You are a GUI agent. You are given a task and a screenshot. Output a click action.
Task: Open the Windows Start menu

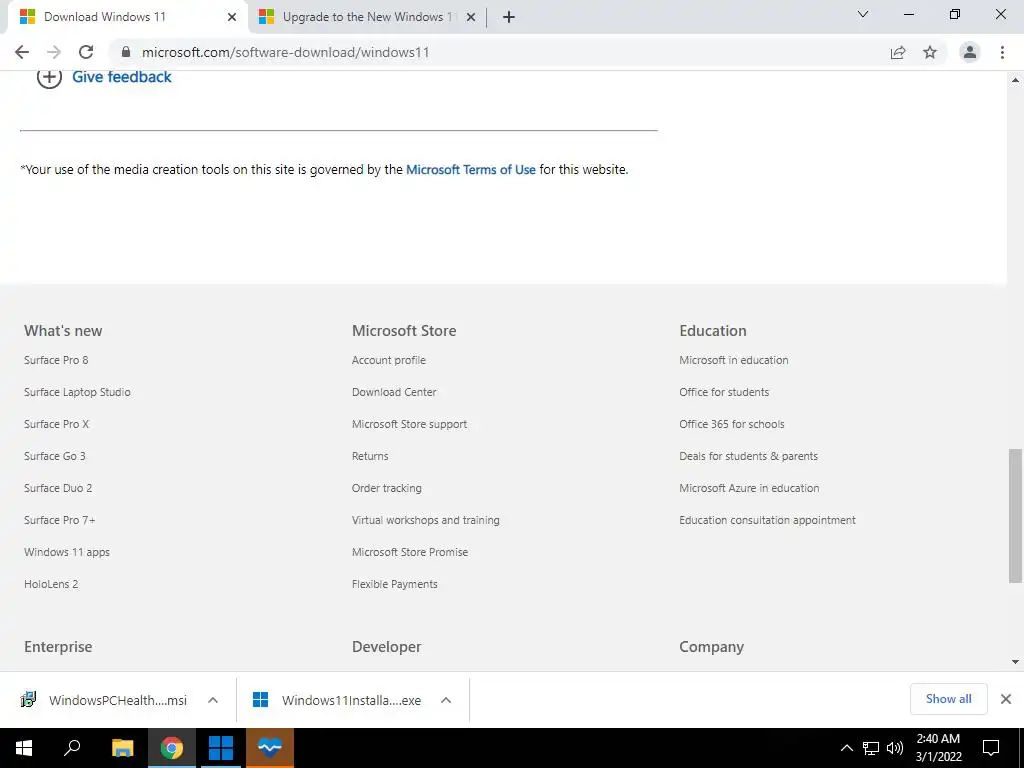(x=24, y=748)
